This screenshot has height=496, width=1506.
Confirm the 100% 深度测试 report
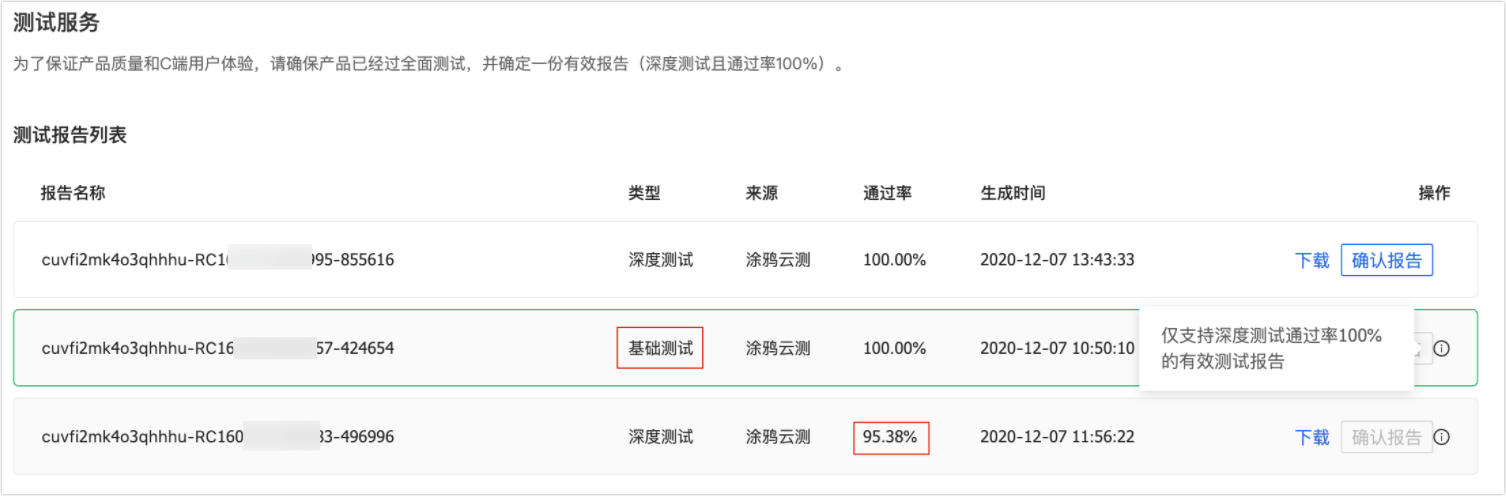coord(1387,260)
